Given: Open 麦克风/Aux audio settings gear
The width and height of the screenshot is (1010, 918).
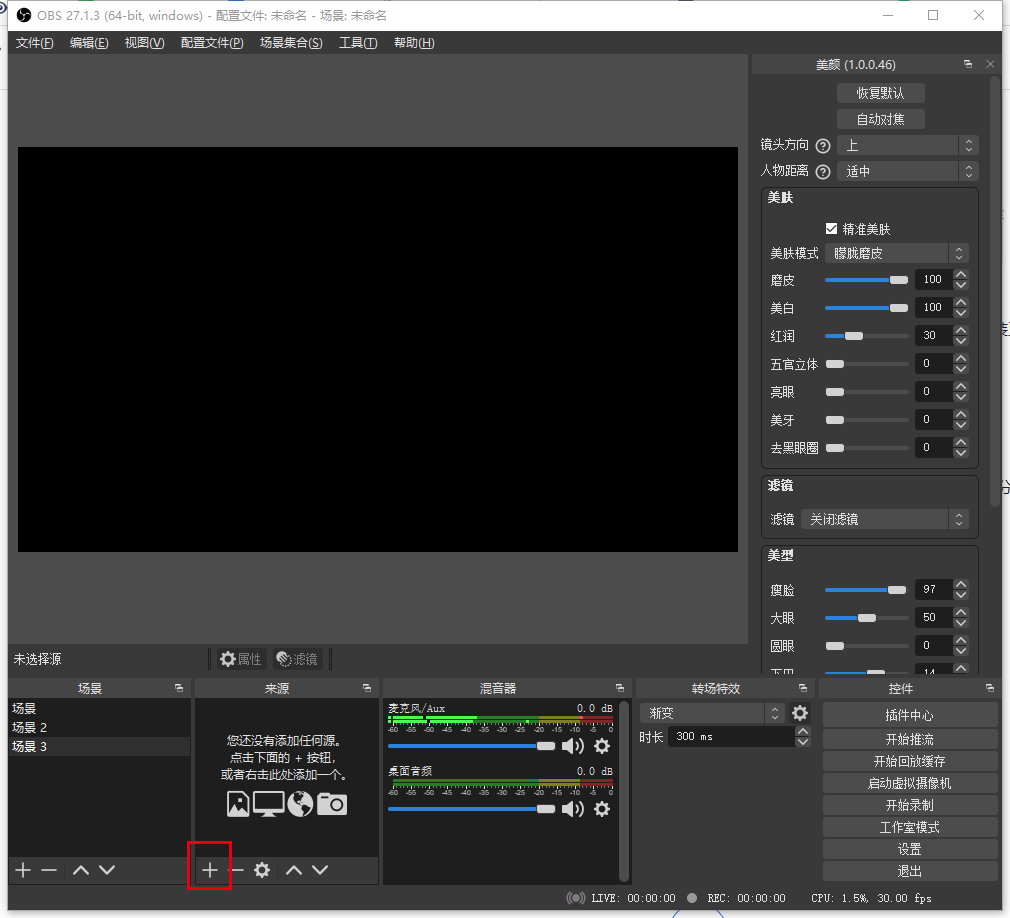Looking at the screenshot, I should coord(602,746).
